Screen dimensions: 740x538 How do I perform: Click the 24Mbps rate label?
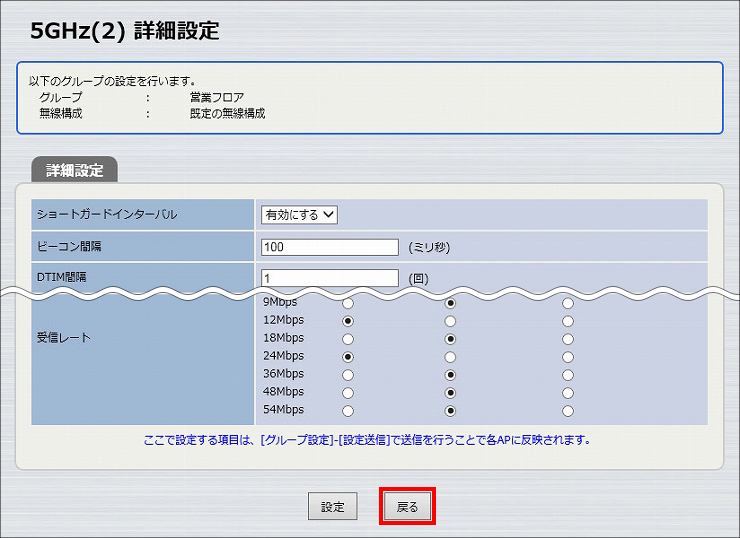pos(283,356)
